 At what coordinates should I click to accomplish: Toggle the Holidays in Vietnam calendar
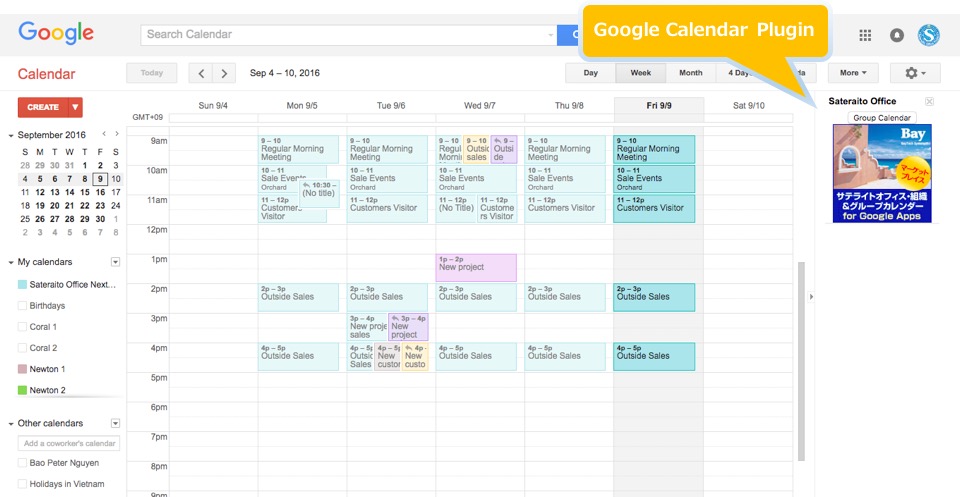(23, 484)
